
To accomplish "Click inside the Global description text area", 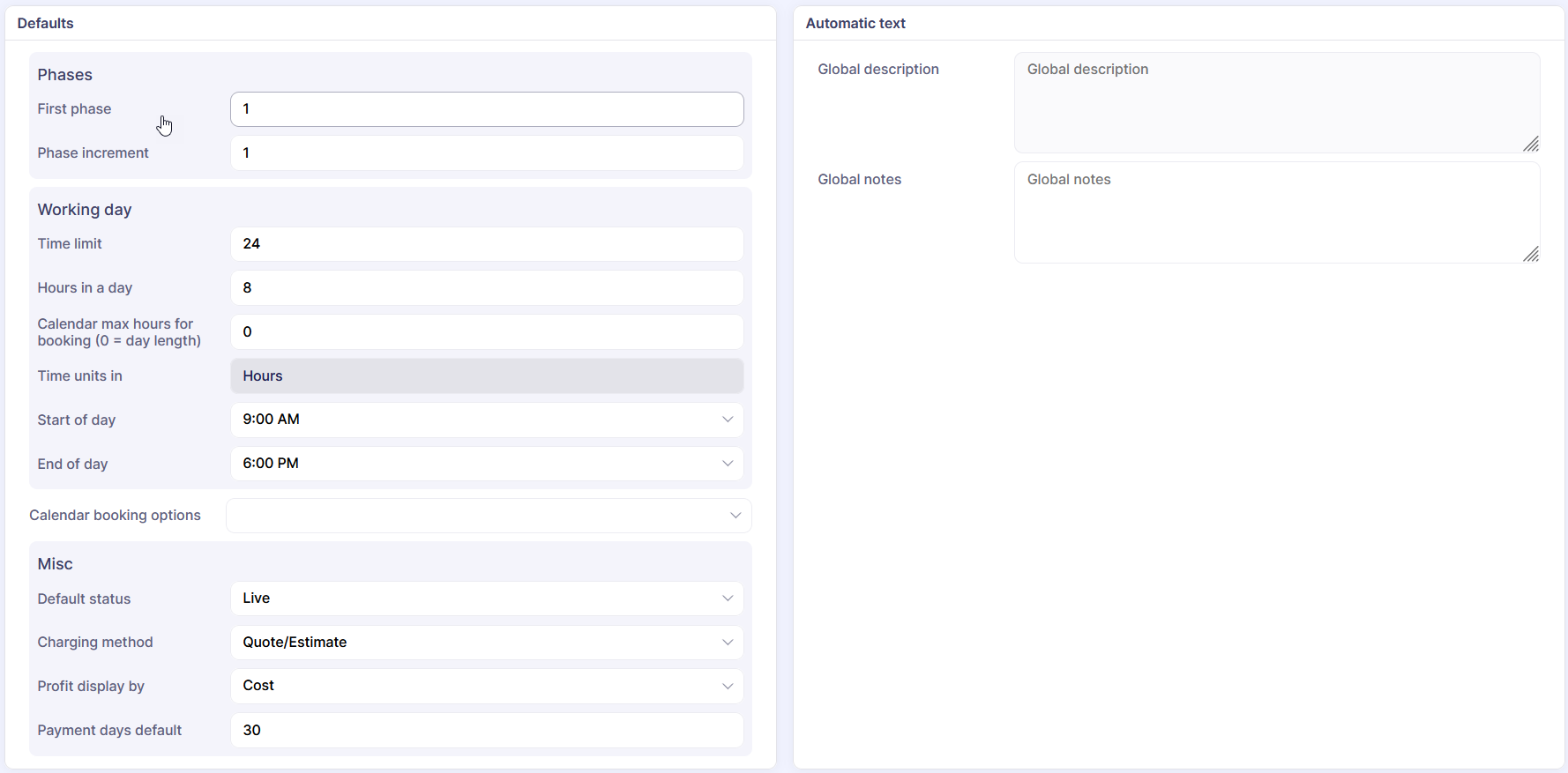I will (x=1276, y=103).
